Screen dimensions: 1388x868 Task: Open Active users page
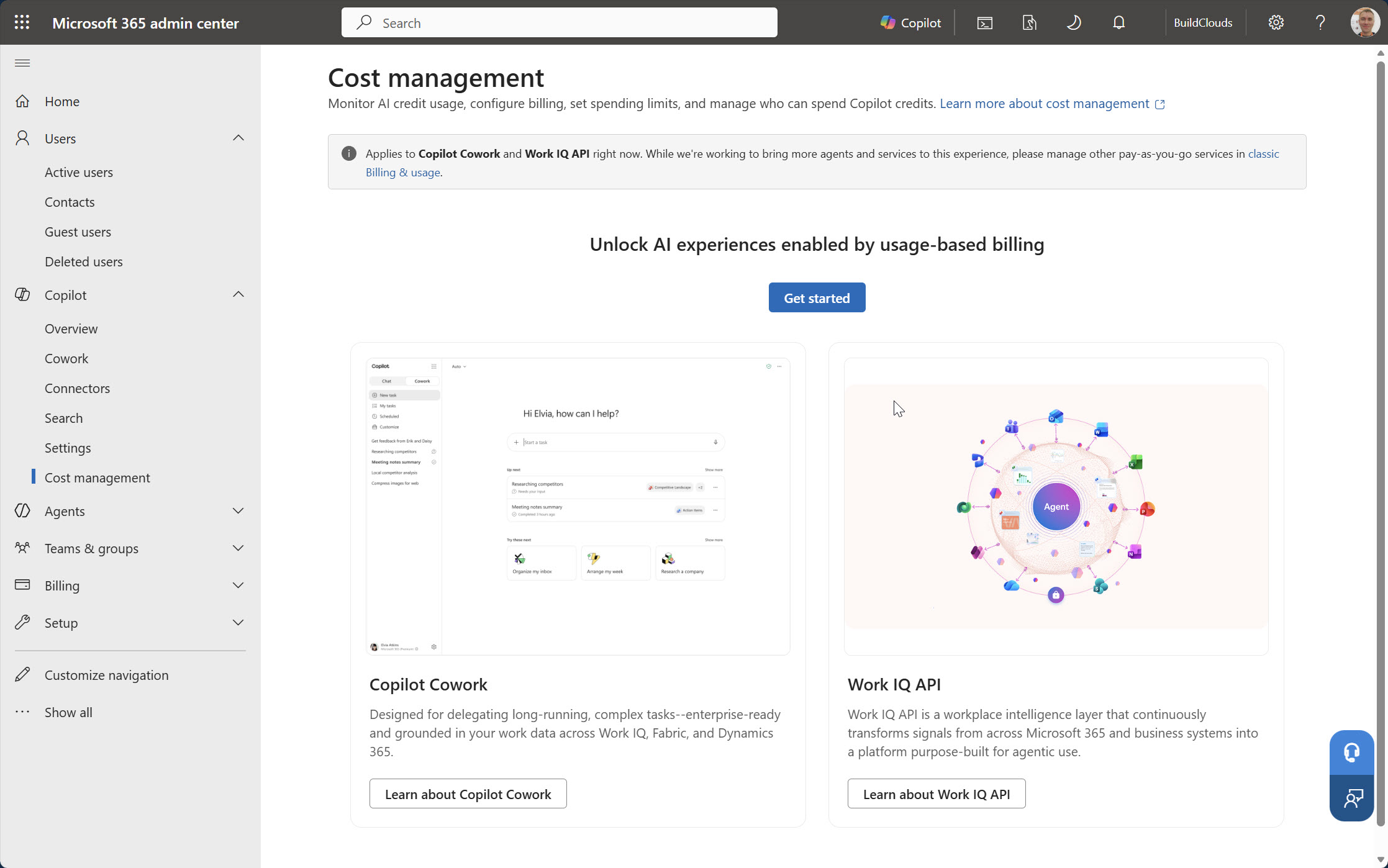coord(79,172)
